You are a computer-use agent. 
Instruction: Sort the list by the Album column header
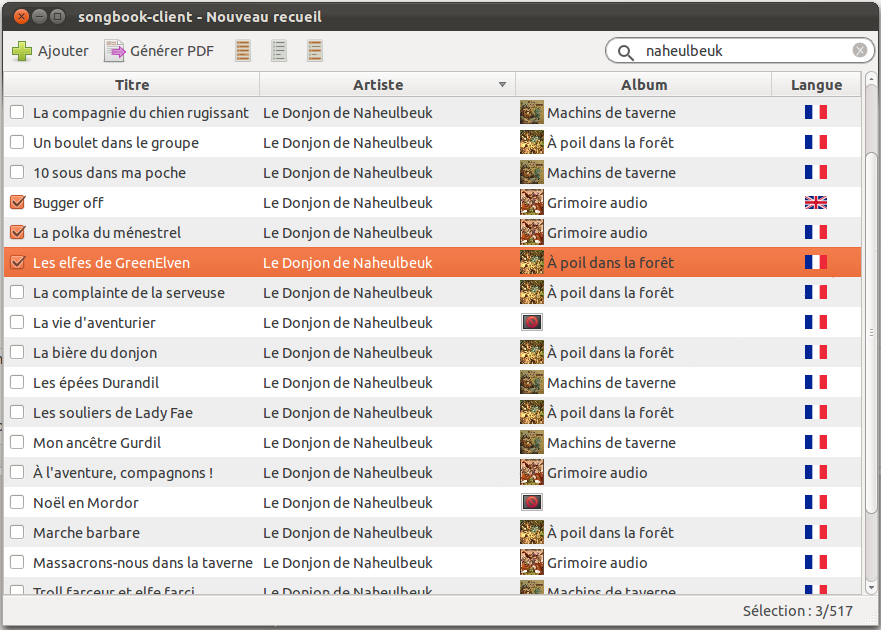click(x=643, y=85)
